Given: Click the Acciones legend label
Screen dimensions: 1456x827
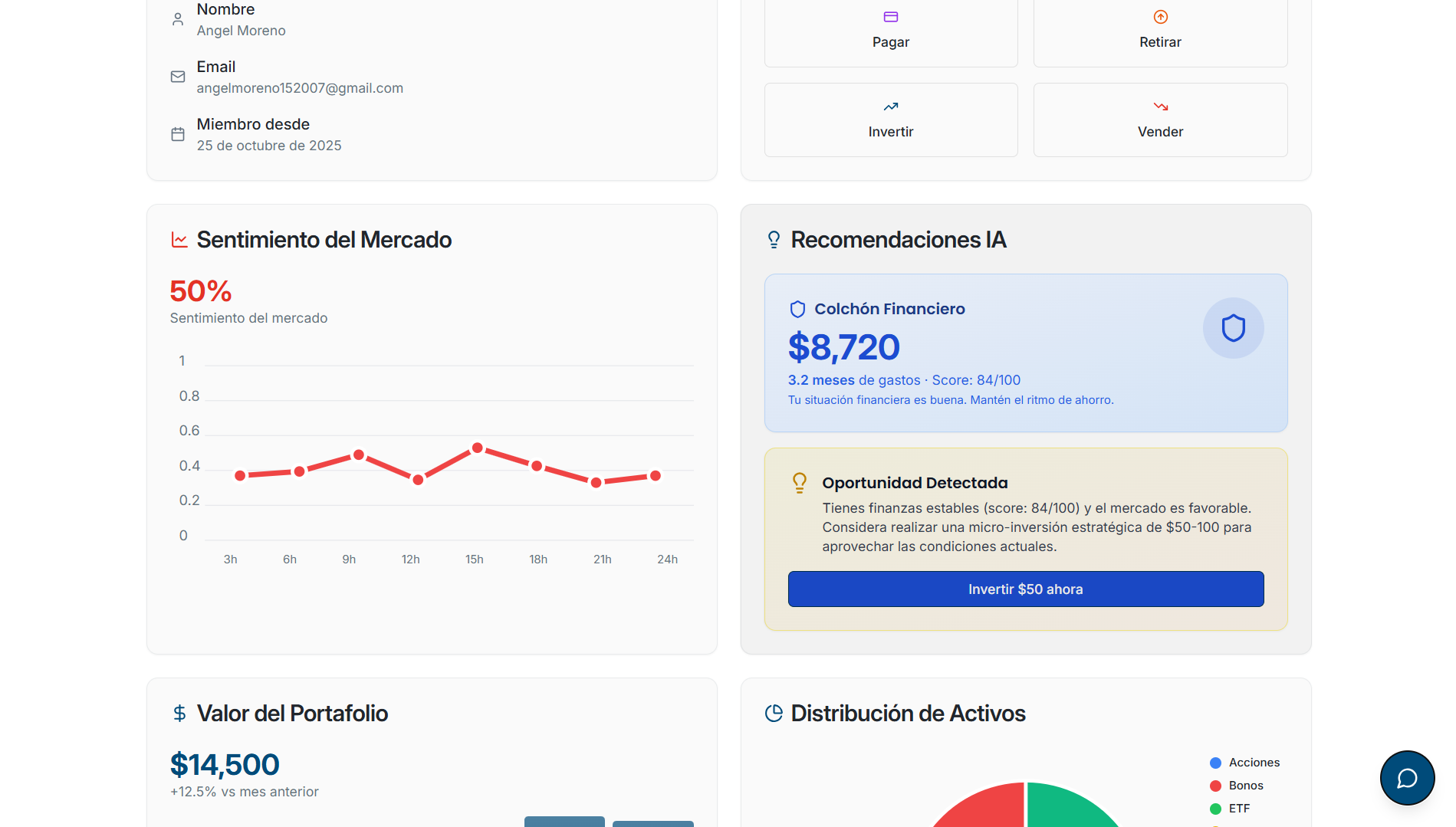Looking at the screenshot, I should pyautogui.click(x=1254, y=763).
